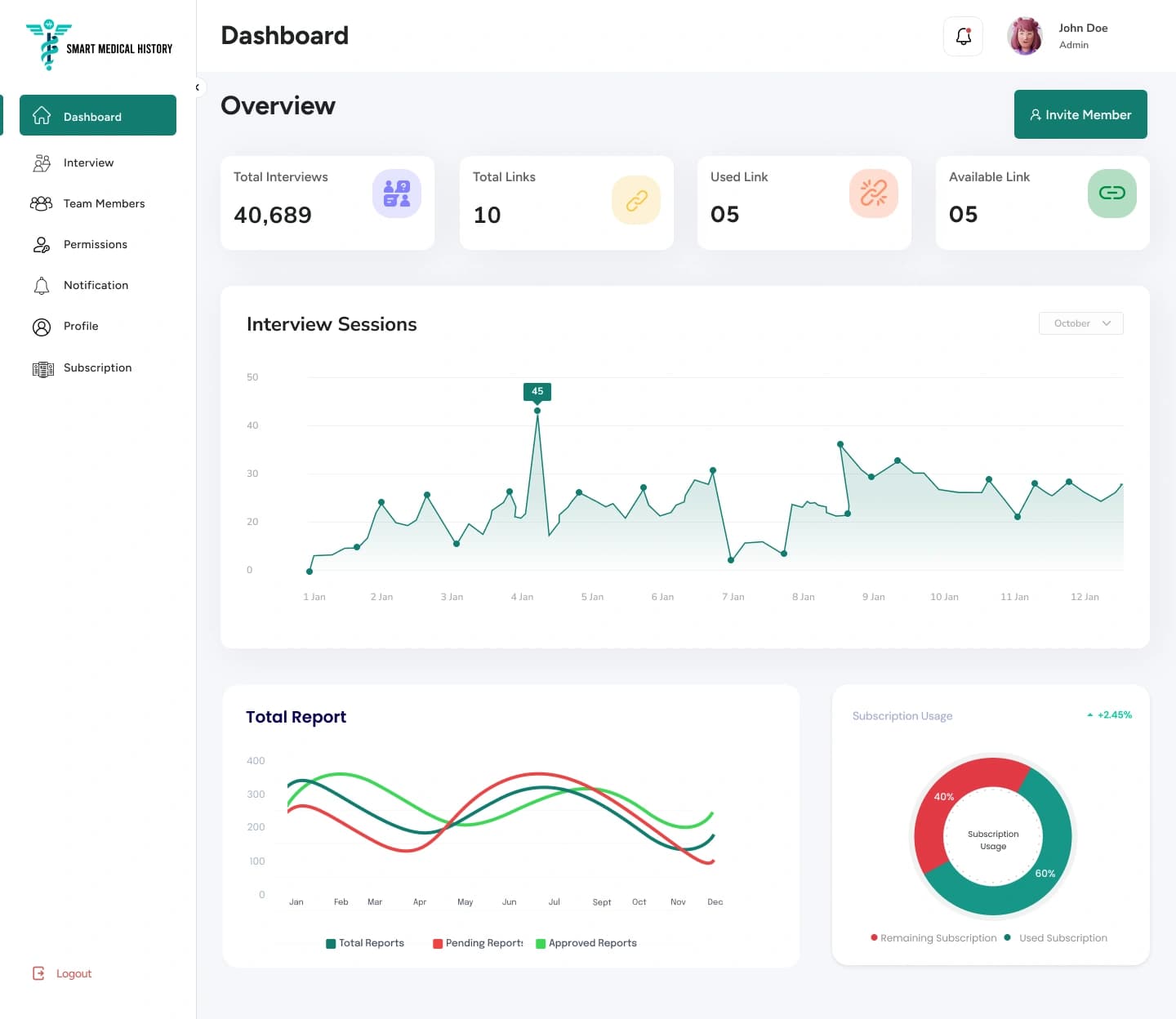The height and width of the screenshot is (1019, 1176).
Task: Click the 12 Jan axis label
Action: point(1085,597)
